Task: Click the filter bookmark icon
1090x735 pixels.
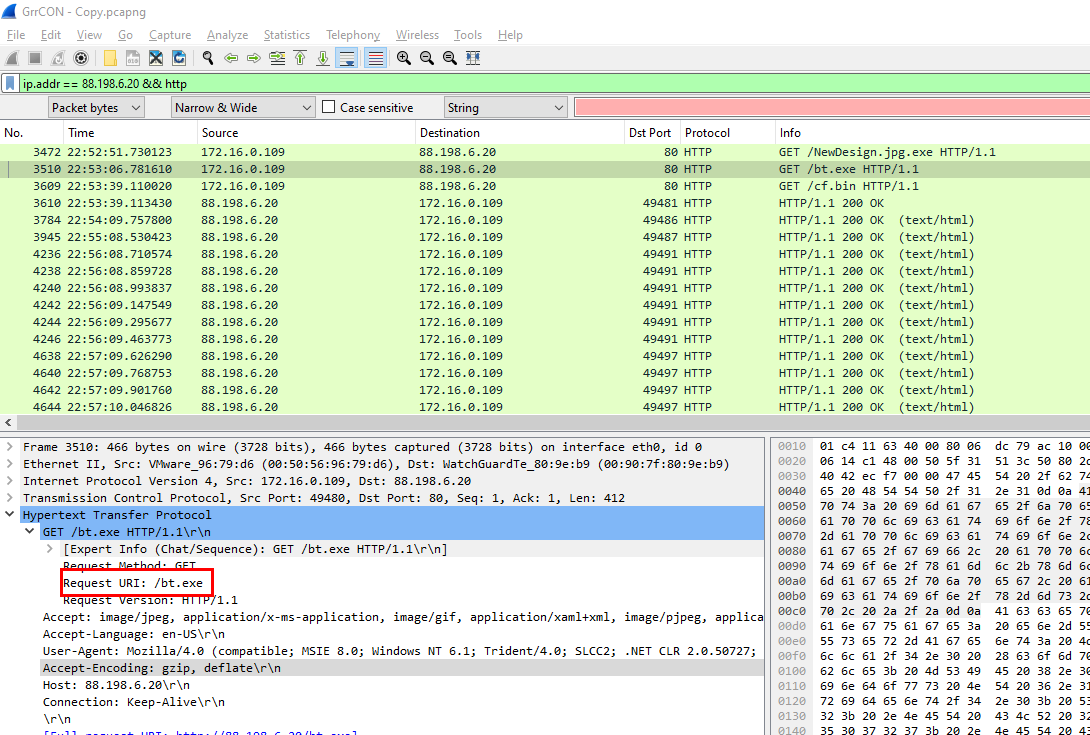Action: (x=10, y=84)
